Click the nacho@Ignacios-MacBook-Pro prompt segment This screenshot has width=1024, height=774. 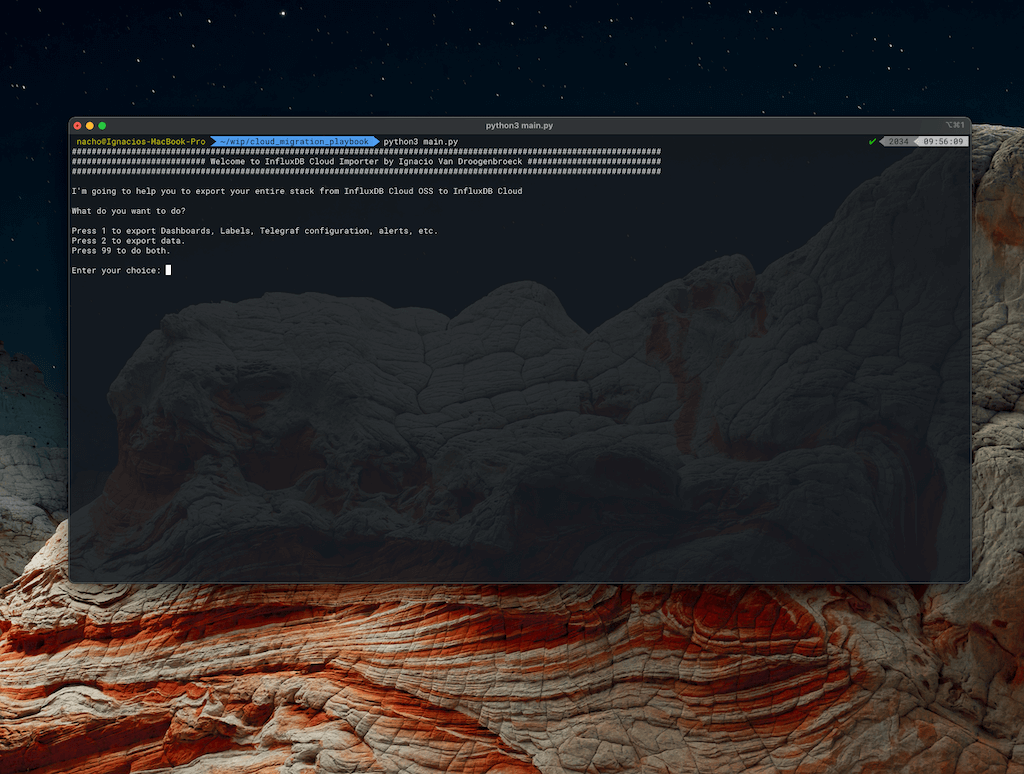click(x=140, y=141)
